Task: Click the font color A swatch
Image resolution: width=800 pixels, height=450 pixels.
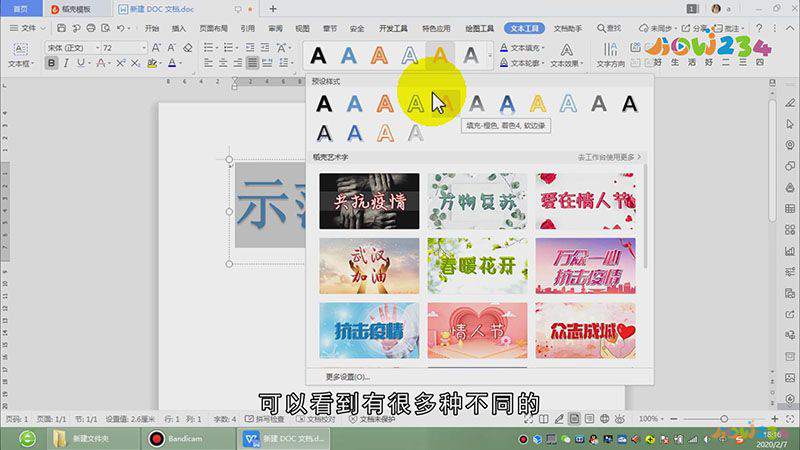Action: (x=172, y=63)
